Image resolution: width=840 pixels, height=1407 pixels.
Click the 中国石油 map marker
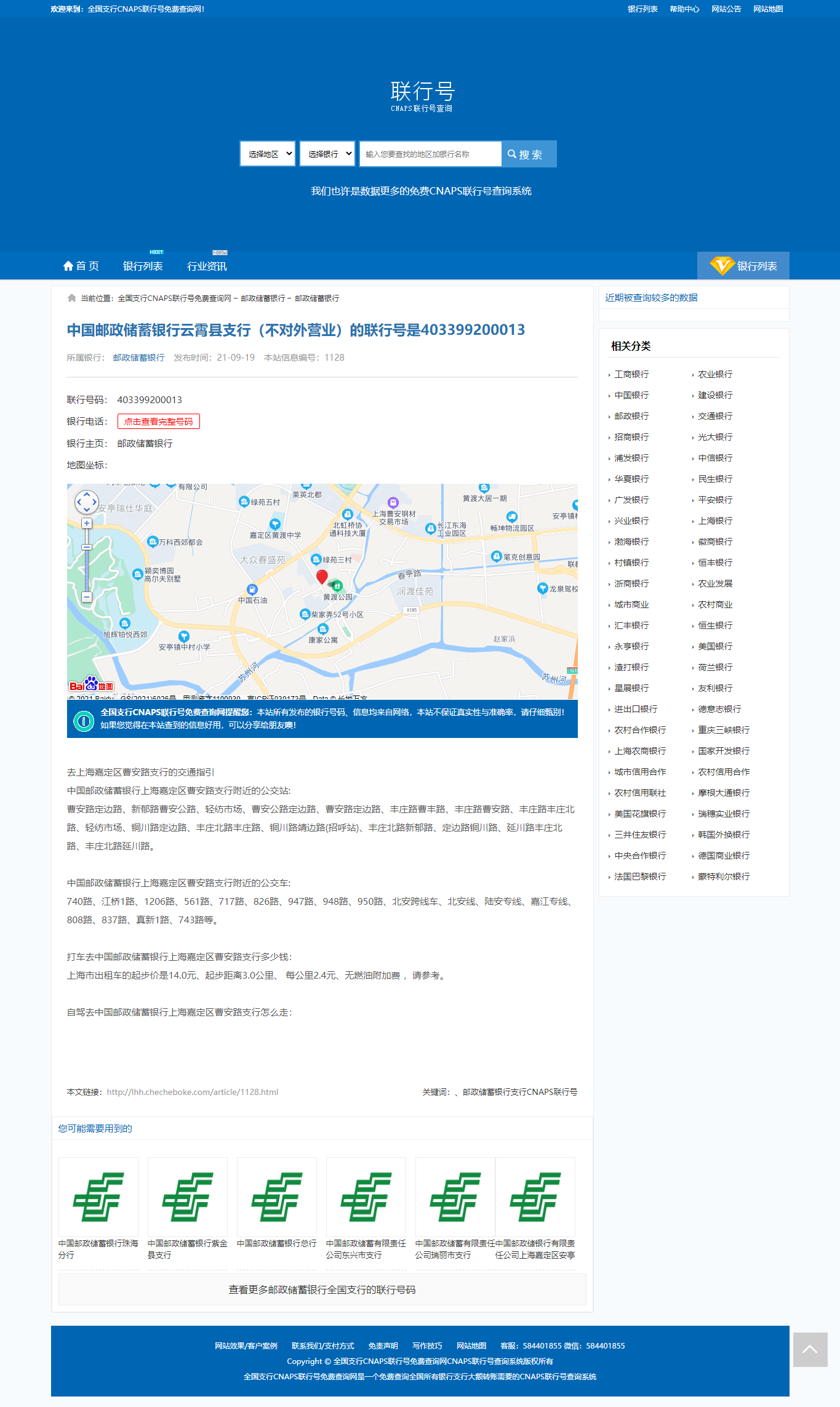[252, 589]
